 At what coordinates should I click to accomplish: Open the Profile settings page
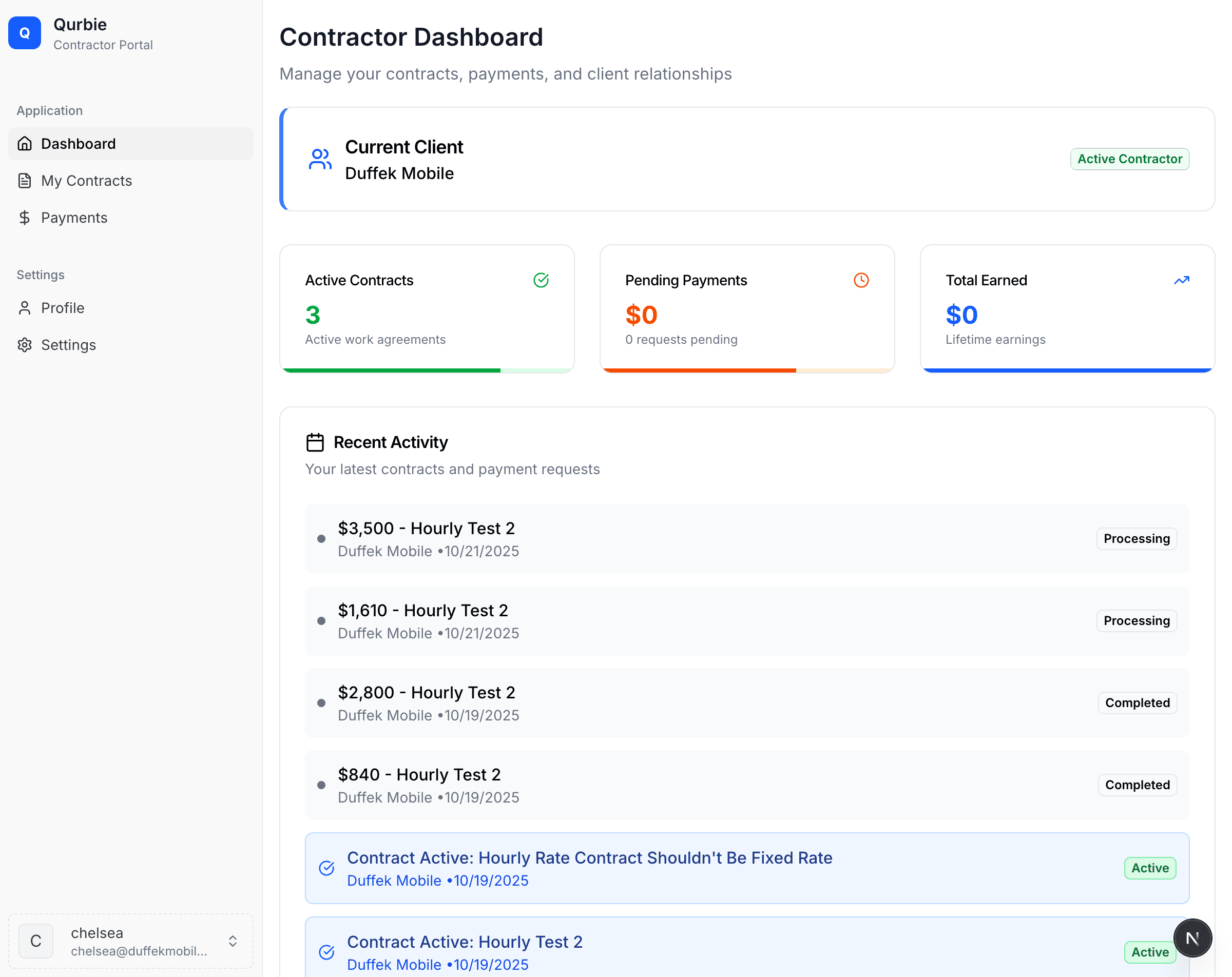point(131,308)
